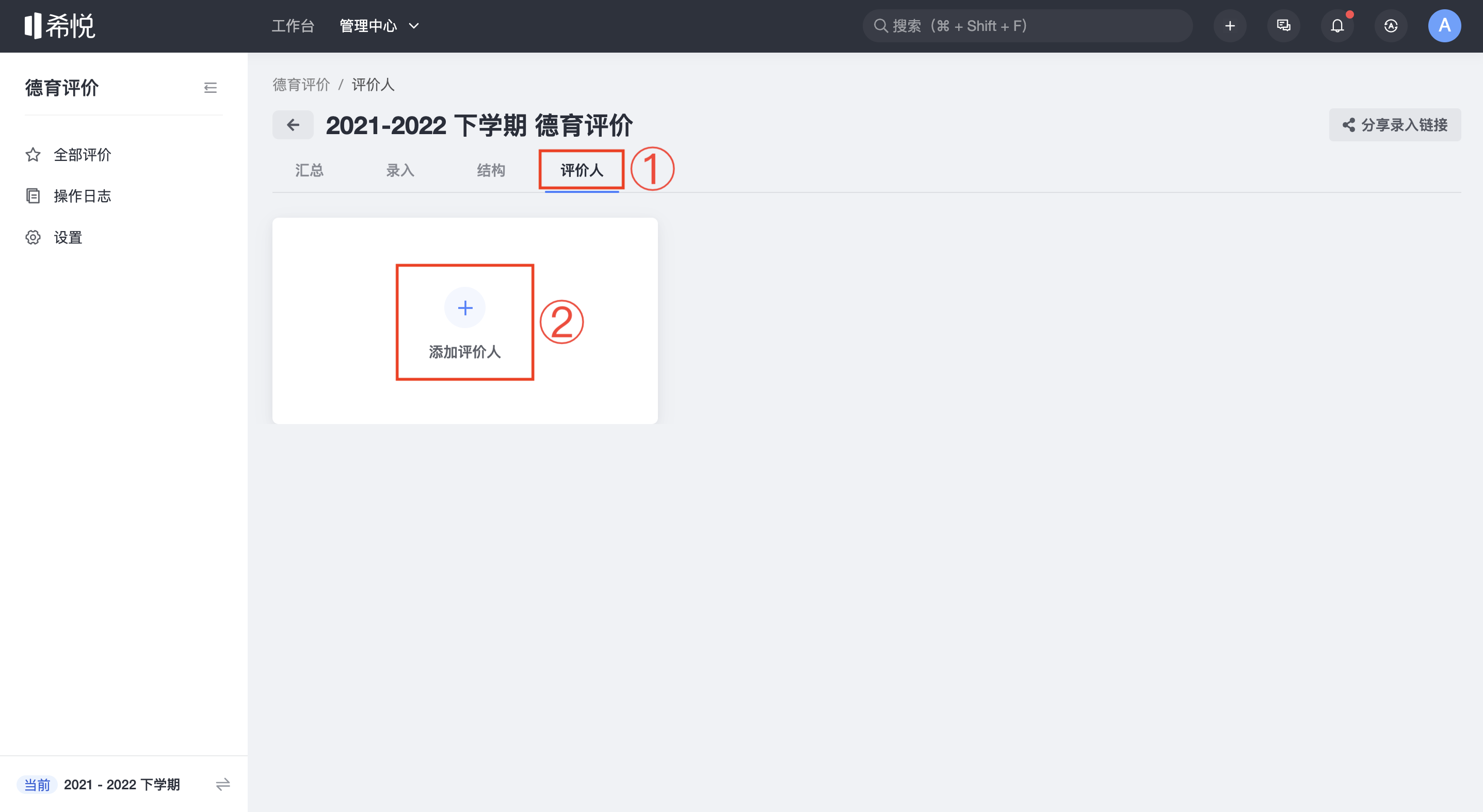Screen dimensions: 1483x812
Task: Switch to the 结构 tab
Action: (491, 170)
